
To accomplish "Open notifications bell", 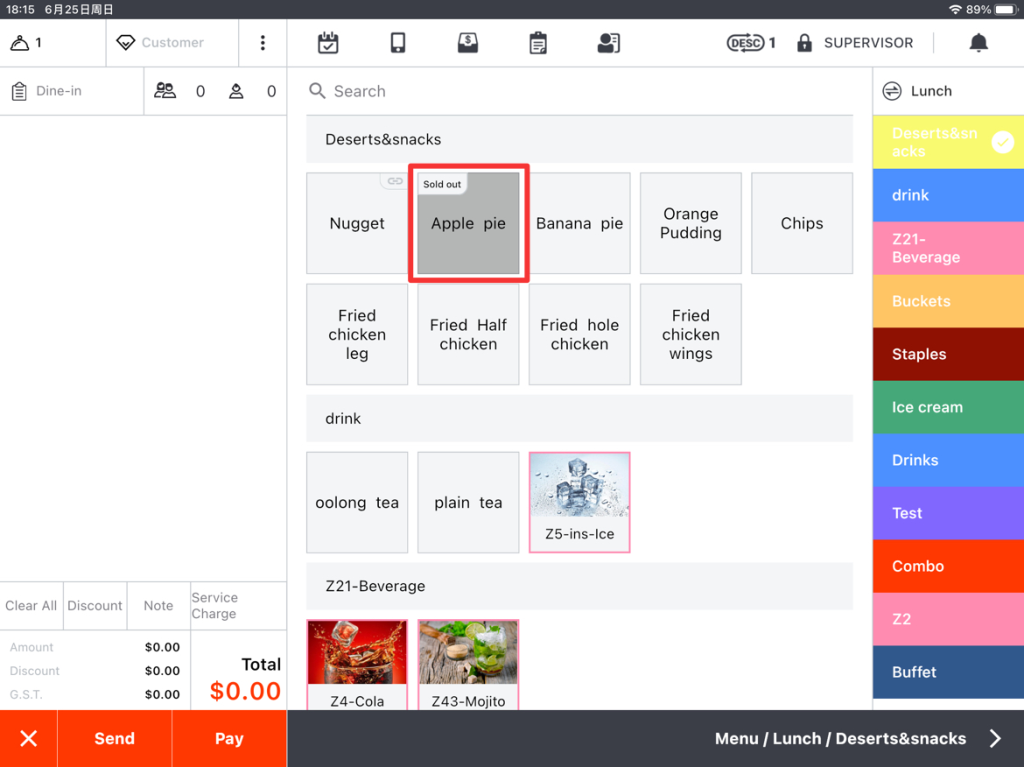I will tap(978, 43).
